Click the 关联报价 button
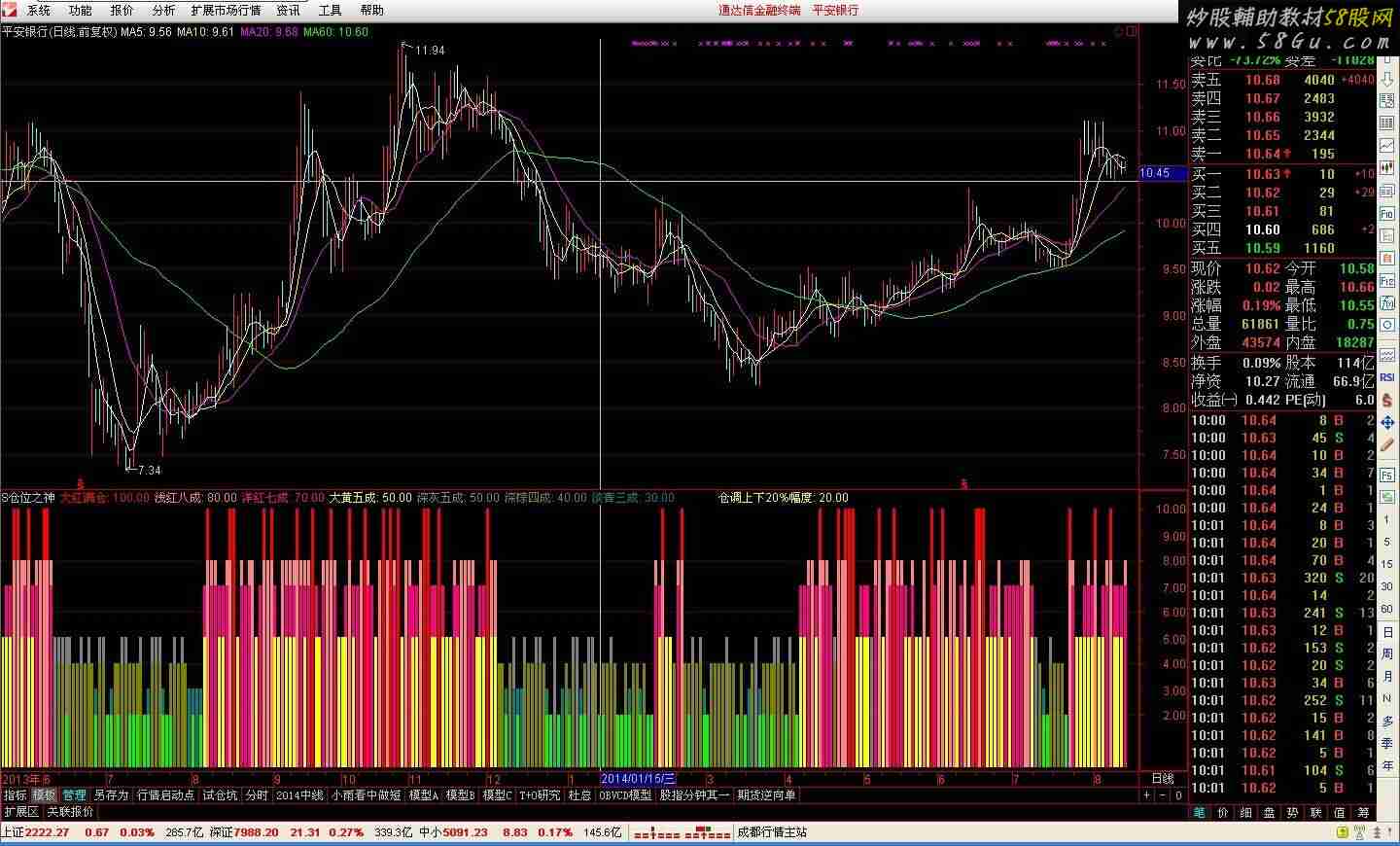1400x846 pixels. click(x=71, y=812)
